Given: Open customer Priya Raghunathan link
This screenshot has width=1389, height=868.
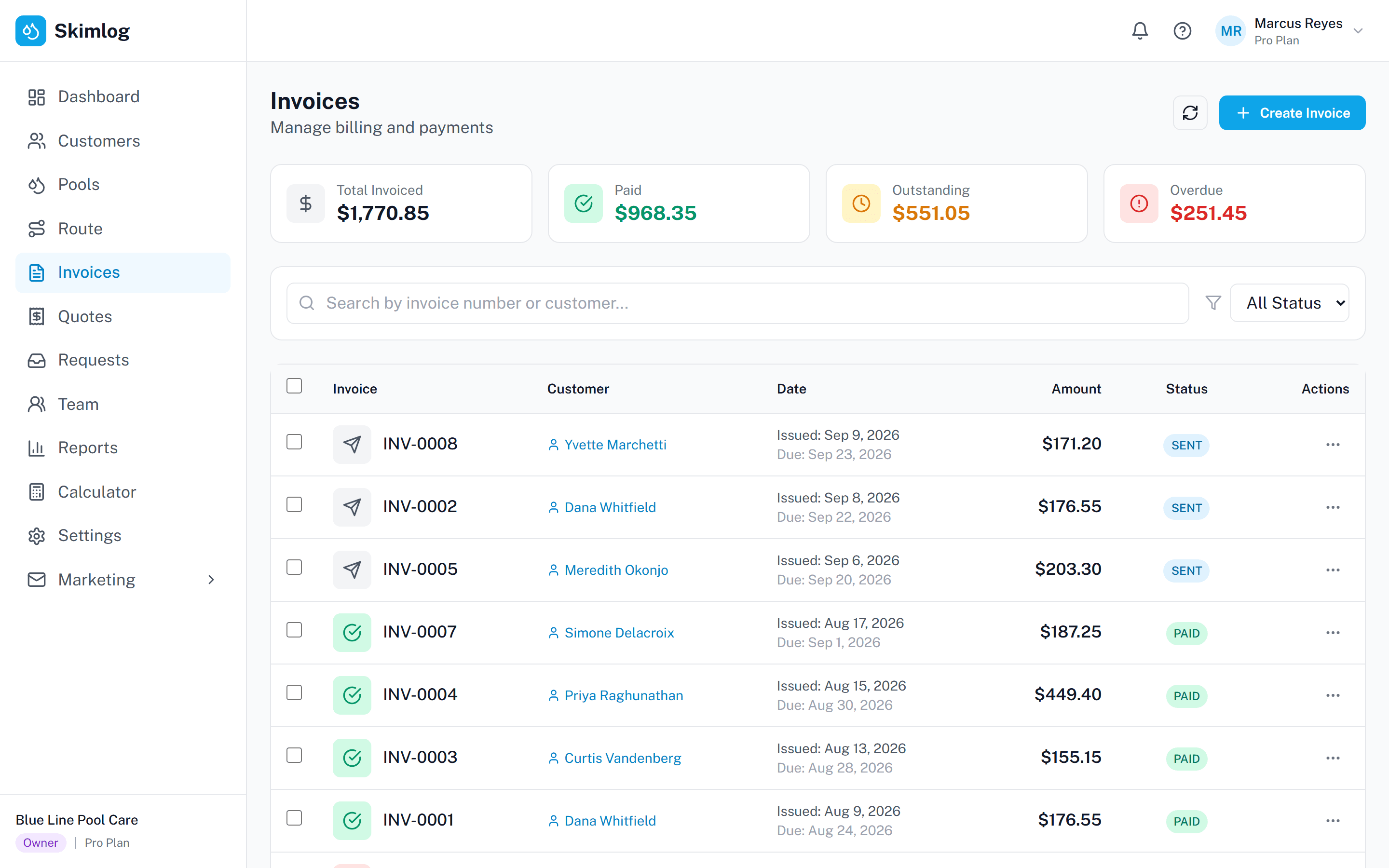Looking at the screenshot, I should pyautogui.click(x=615, y=696).
